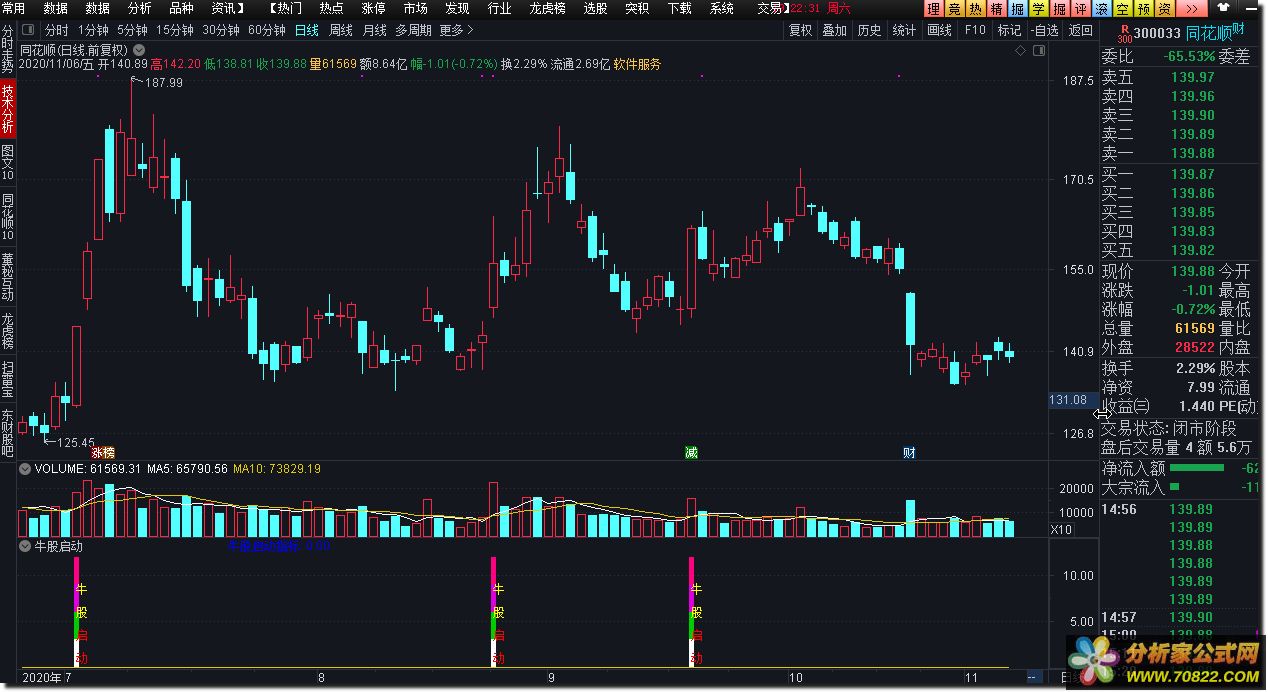Open the 交易 menu
1268x692 pixels.
coord(772,8)
